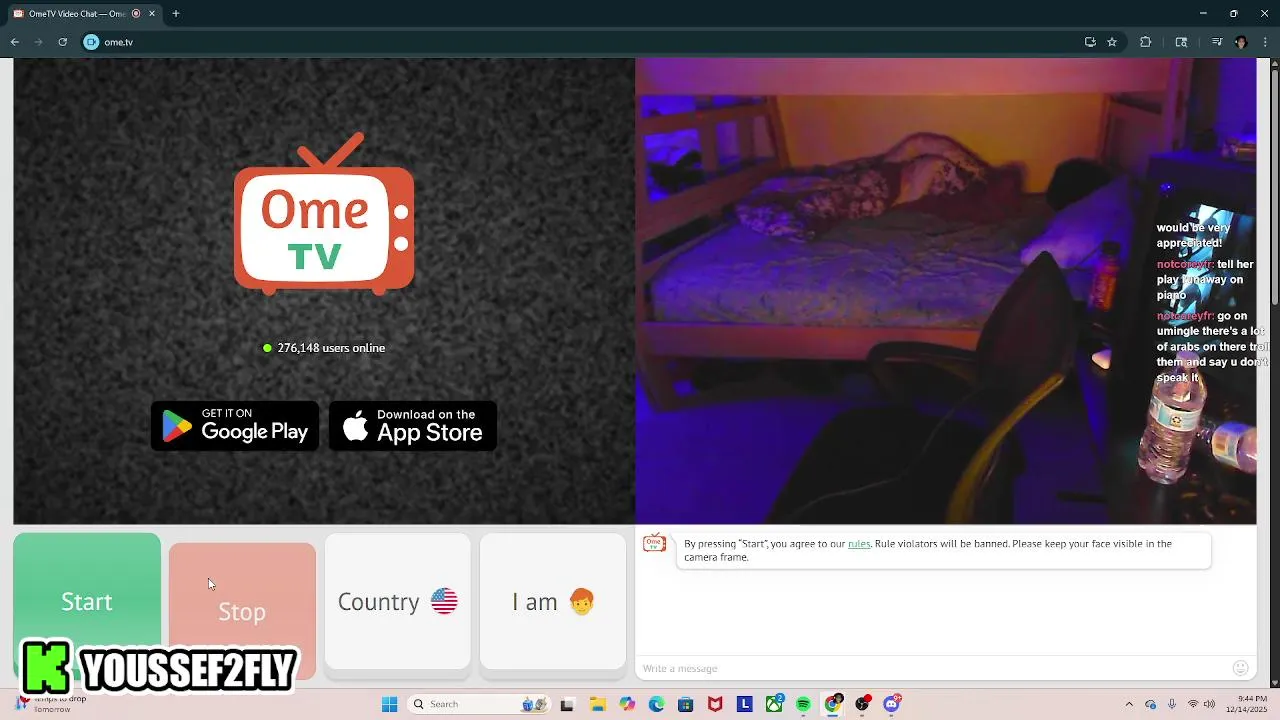This screenshot has height=720, width=1280.
Task: Open Discord from the taskbar
Action: (x=892, y=704)
